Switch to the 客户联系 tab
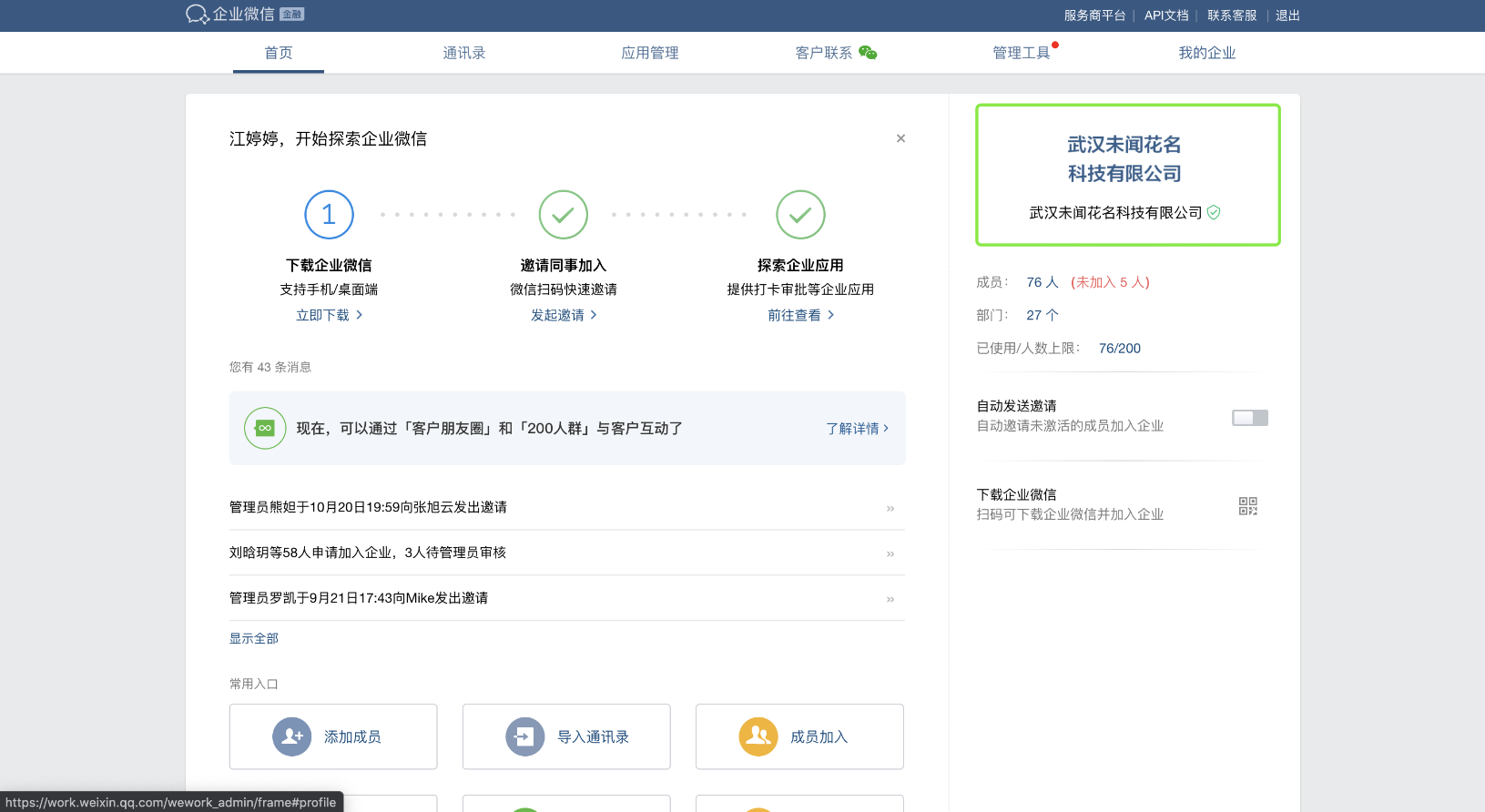The image size is (1485, 812). (x=824, y=53)
